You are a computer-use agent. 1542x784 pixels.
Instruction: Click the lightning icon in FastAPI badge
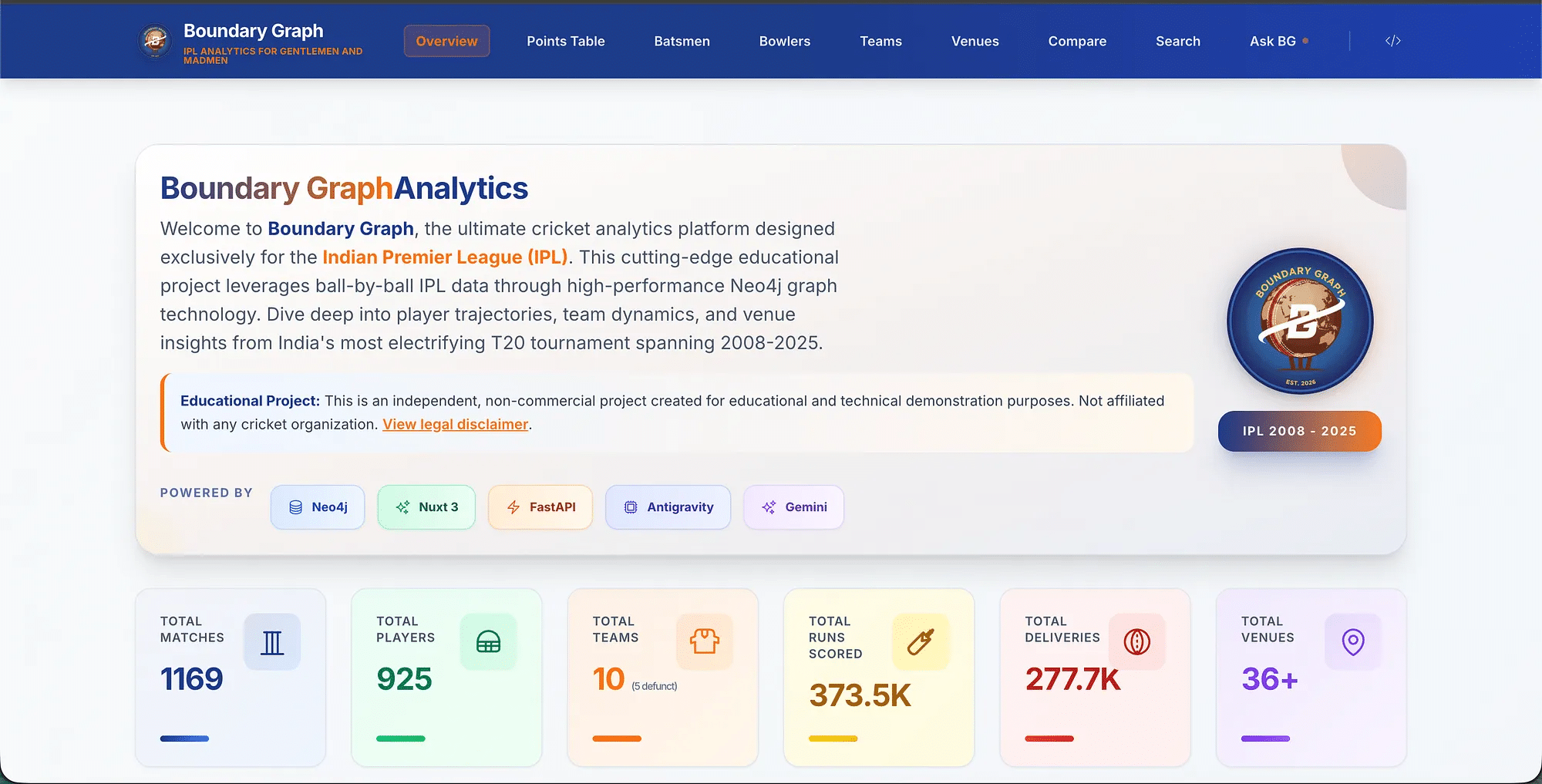(x=513, y=507)
